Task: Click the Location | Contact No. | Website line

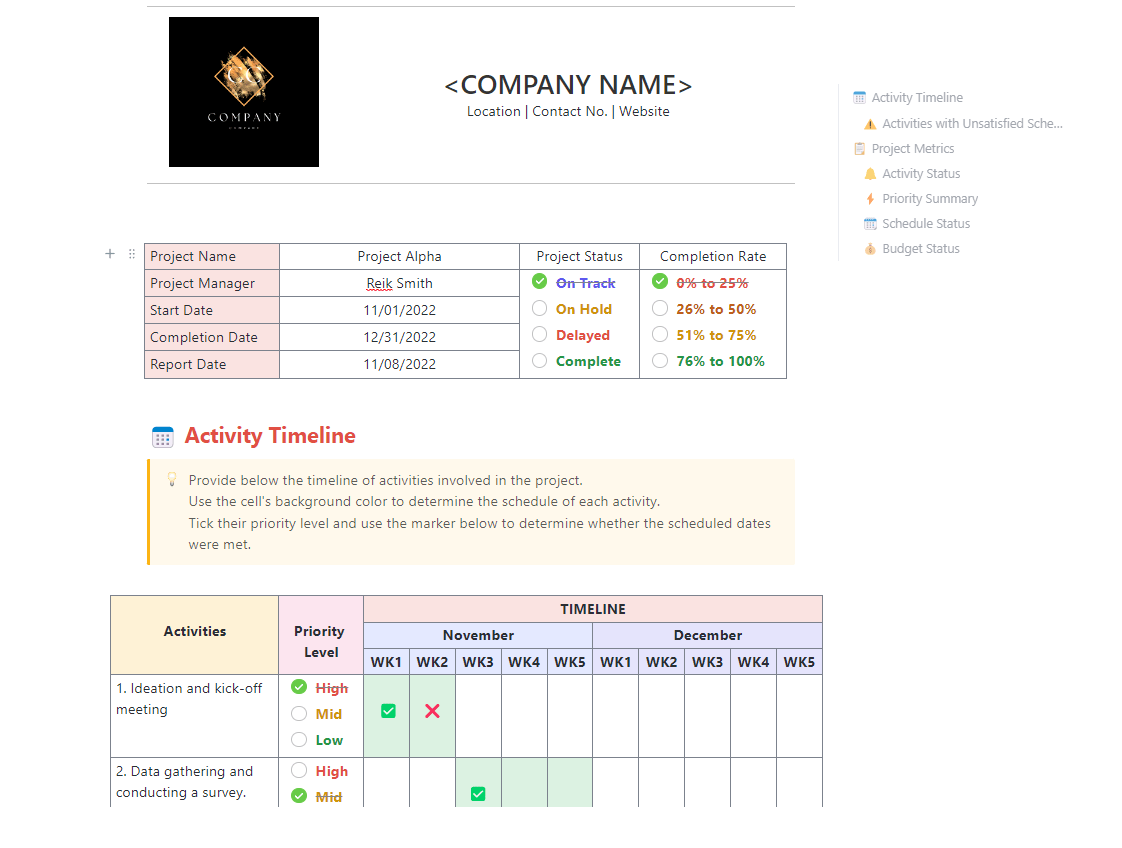Action: click(x=568, y=112)
